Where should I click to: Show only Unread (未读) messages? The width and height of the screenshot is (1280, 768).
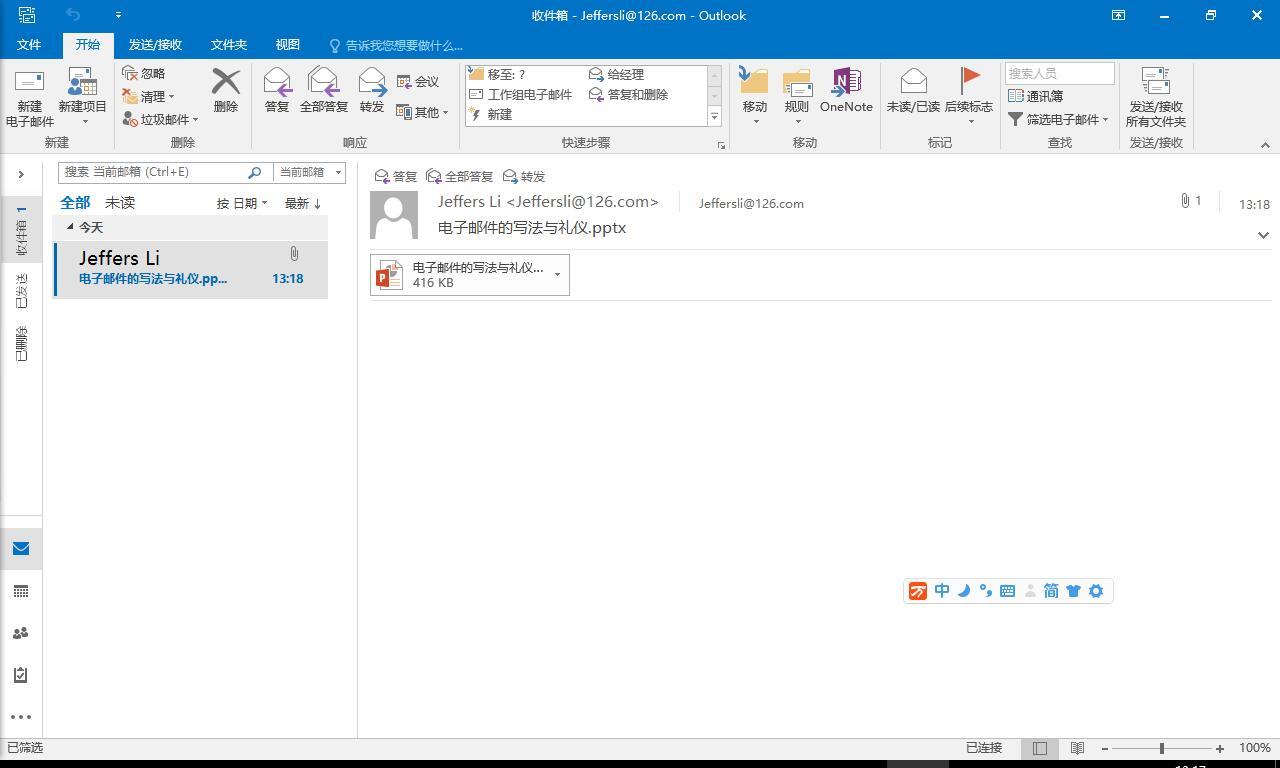120,202
